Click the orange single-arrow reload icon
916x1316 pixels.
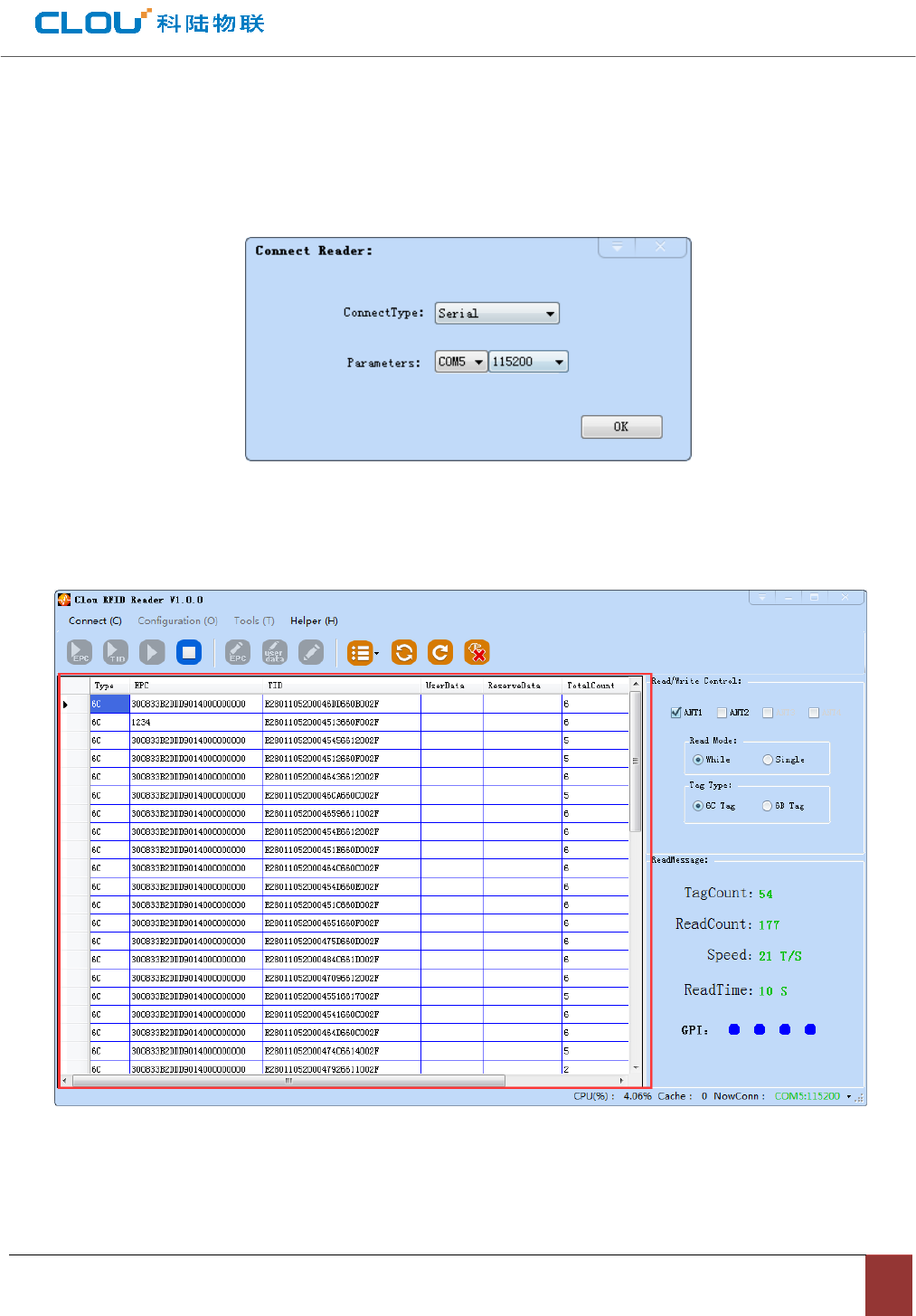(440, 652)
